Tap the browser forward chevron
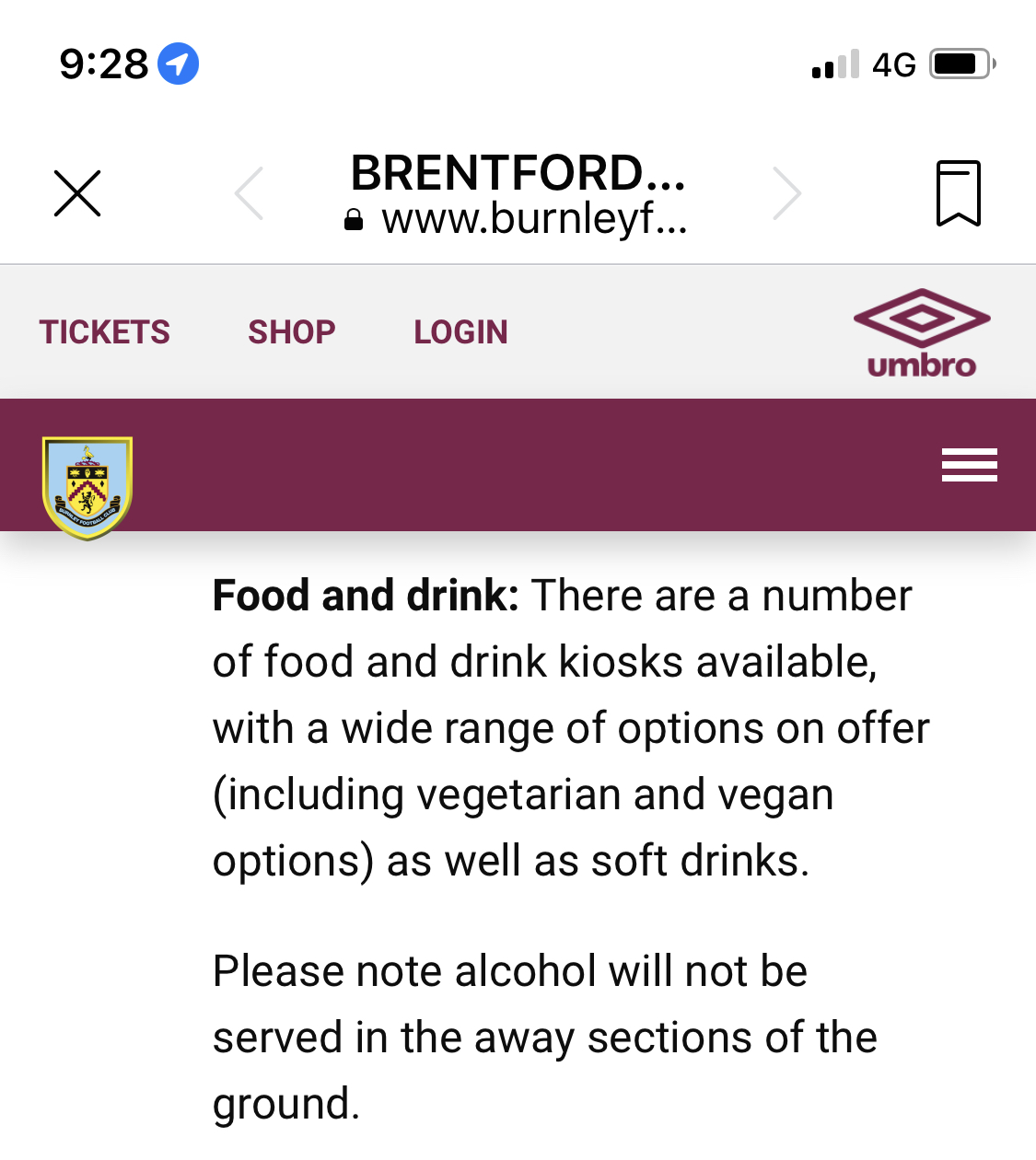1036x1160 pixels. coord(786,193)
